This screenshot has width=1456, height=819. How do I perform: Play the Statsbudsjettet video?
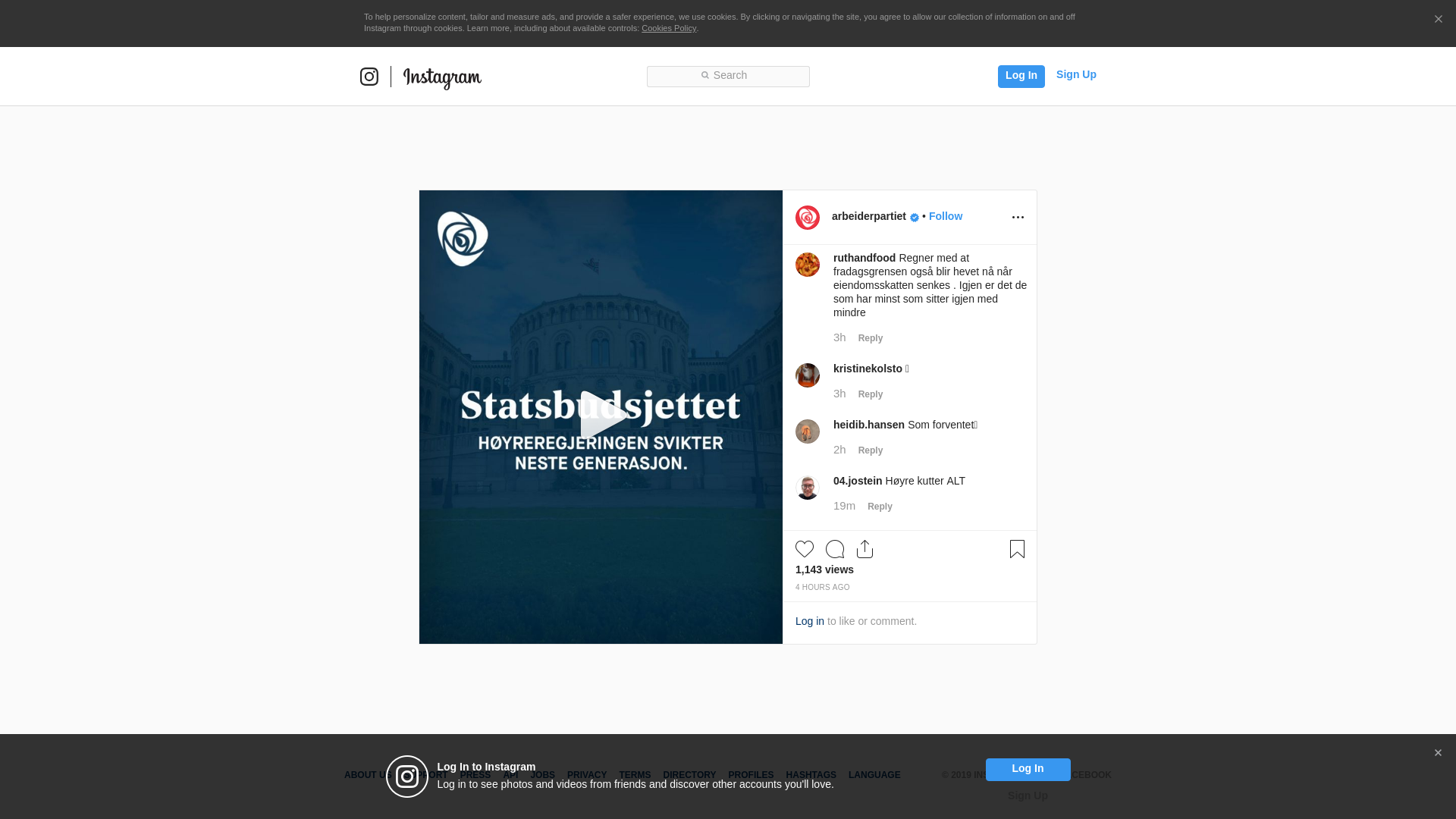[601, 416]
